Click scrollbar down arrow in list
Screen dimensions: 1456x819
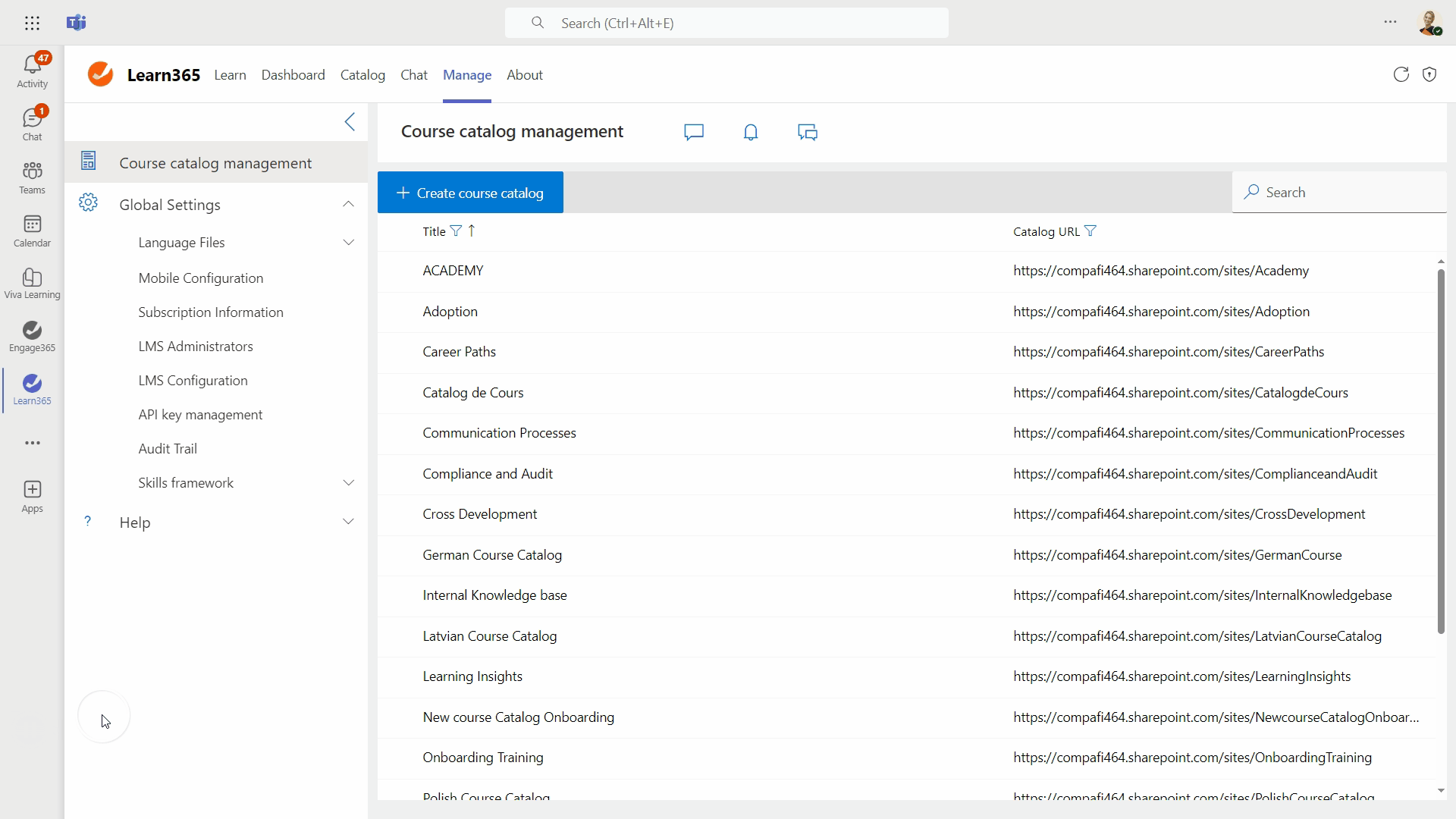pyautogui.click(x=1441, y=791)
